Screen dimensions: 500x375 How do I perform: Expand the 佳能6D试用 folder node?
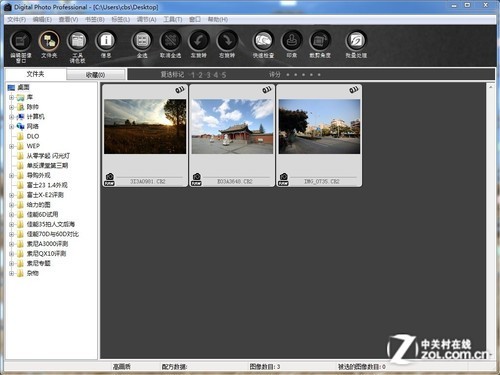tap(11, 214)
